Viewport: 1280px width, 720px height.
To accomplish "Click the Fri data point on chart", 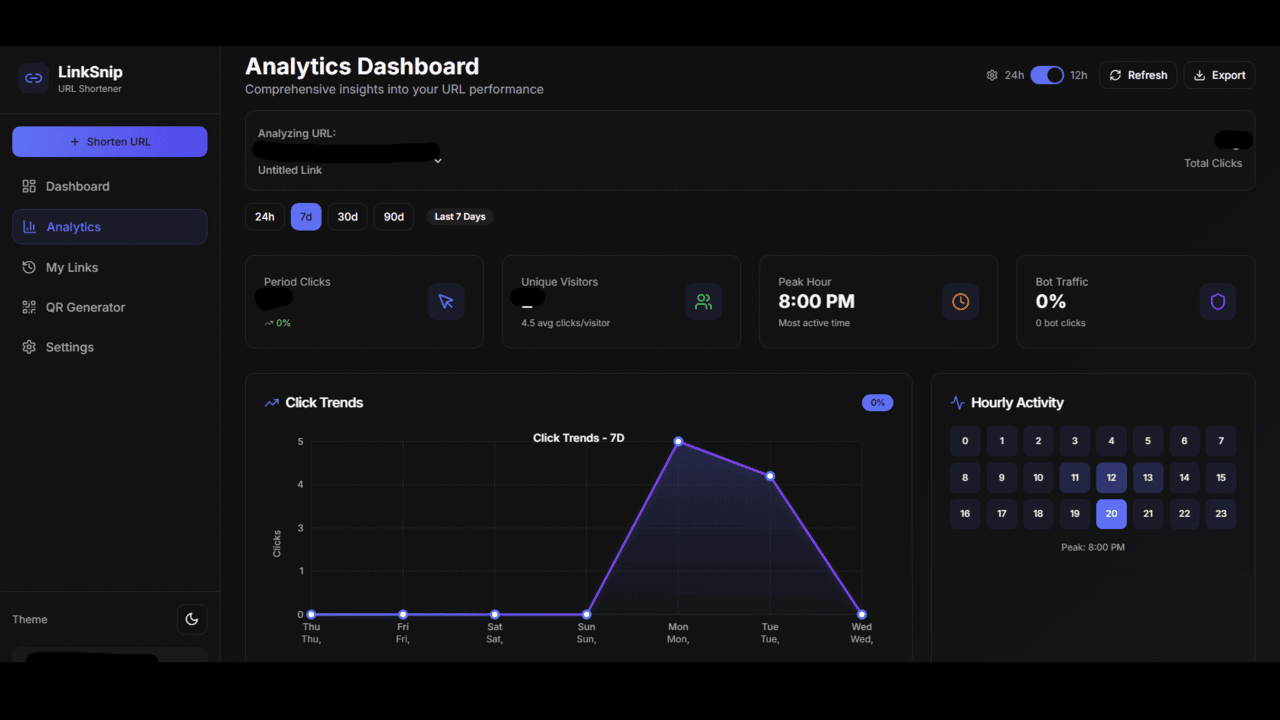I will (403, 614).
